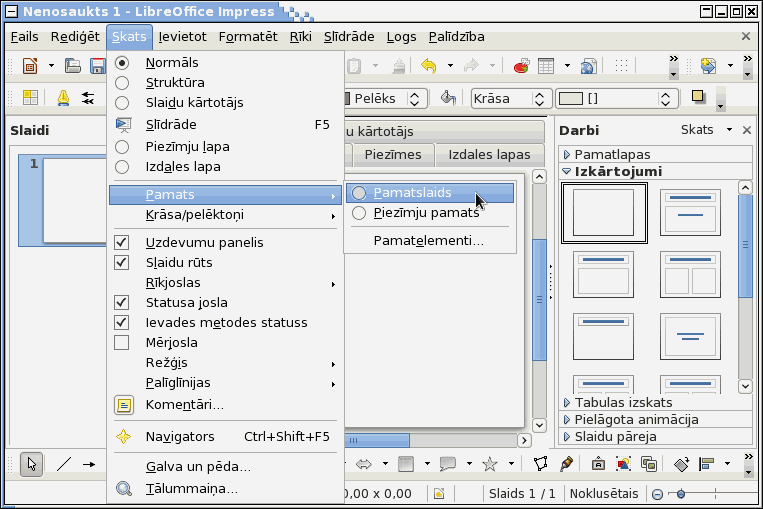
Task: Choose Izdales lapa view option
Action: tap(122, 167)
